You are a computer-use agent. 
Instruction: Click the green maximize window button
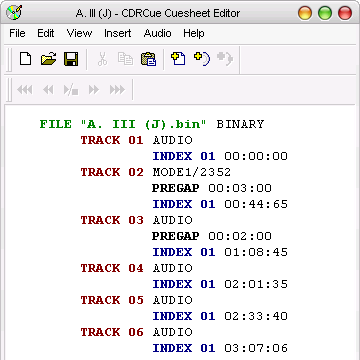[325, 13]
